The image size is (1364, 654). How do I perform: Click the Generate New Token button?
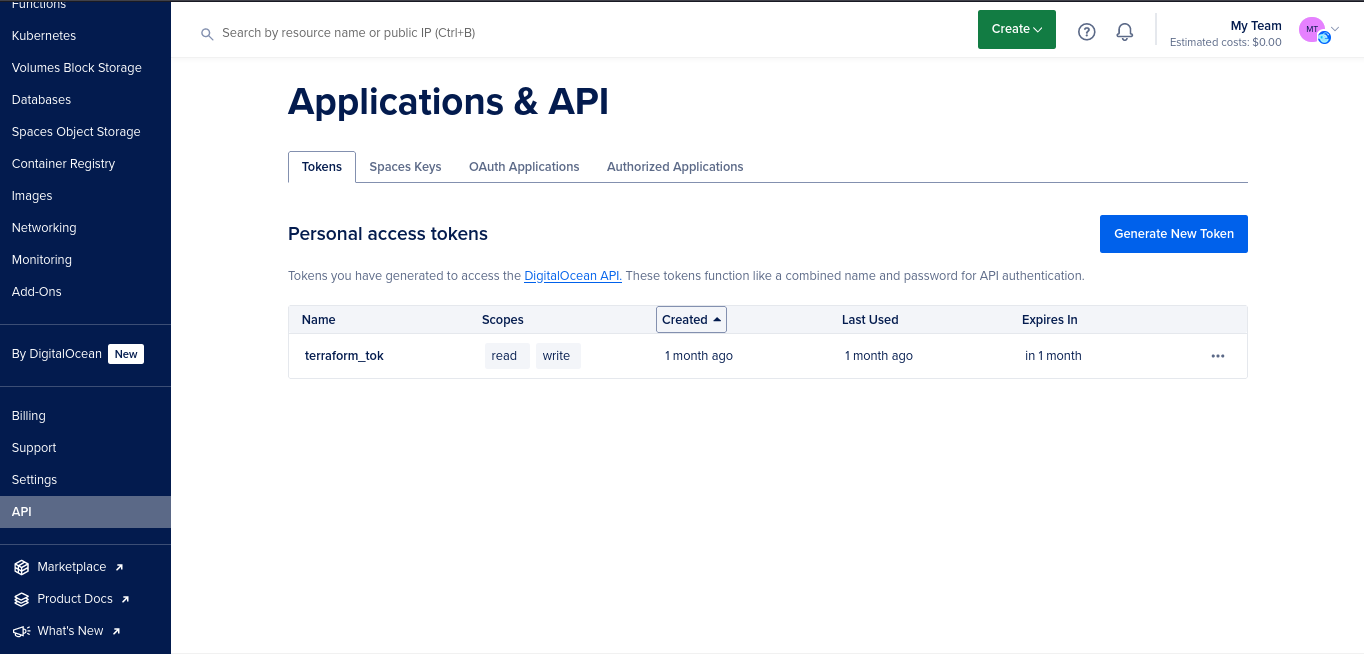pos(1174,234)
